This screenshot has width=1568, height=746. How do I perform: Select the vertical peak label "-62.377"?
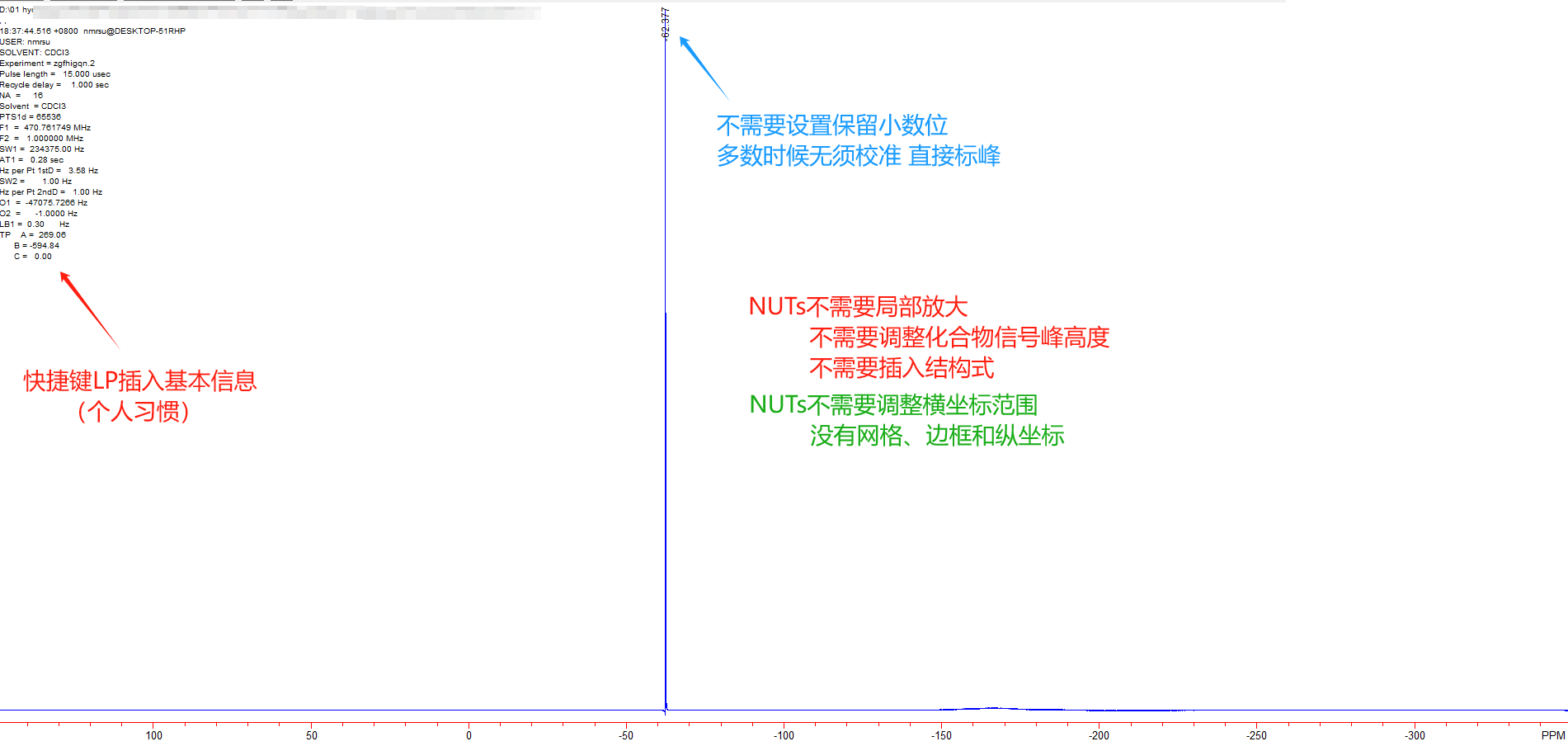(x=665, y=22)
